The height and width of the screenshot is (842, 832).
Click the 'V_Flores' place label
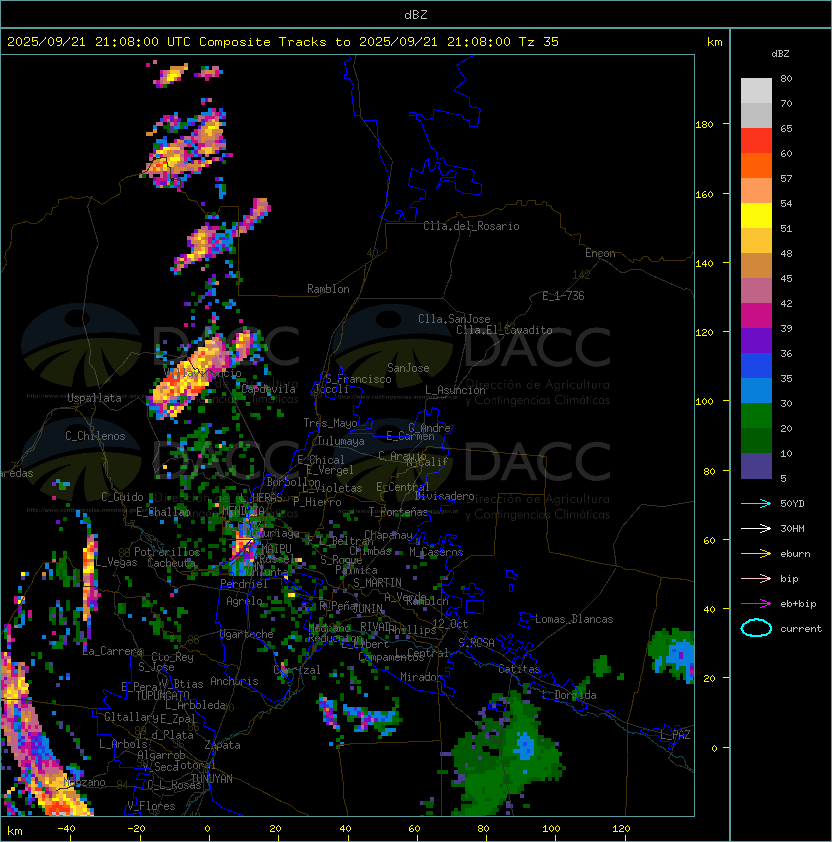[151, 806]
